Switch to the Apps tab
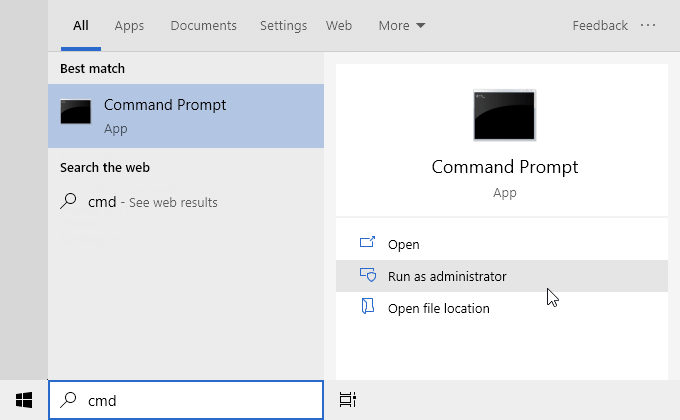The image size is (680, 420). (129, 25)
